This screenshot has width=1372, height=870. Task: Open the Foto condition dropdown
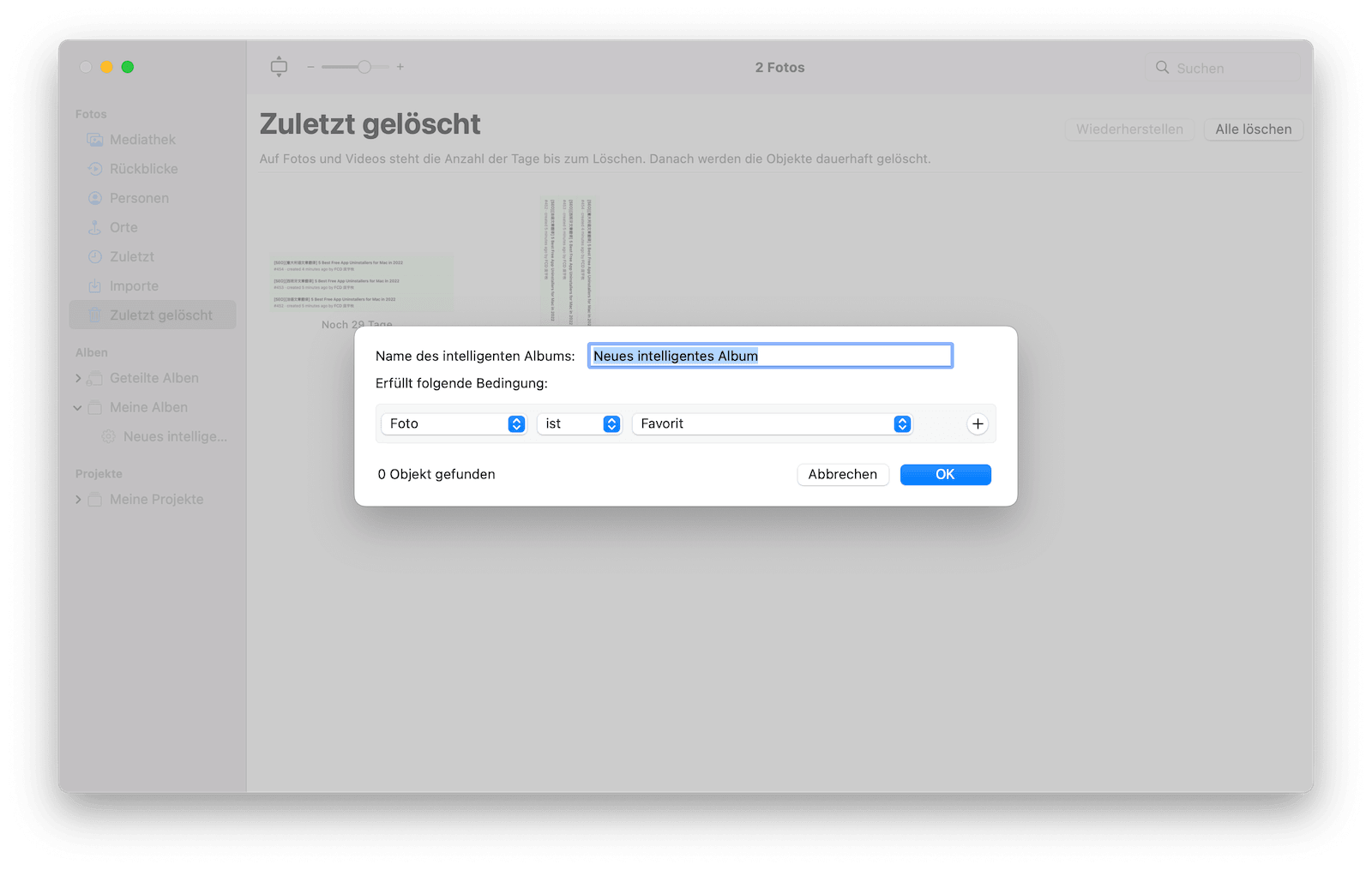(454, 423)
